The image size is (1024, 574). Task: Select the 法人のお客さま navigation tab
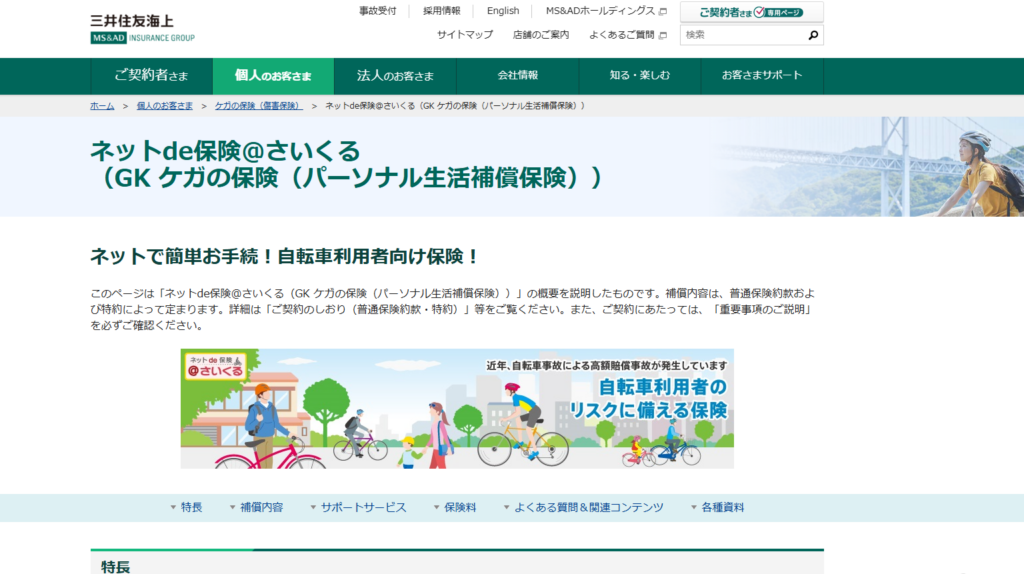tap(395, 76)
